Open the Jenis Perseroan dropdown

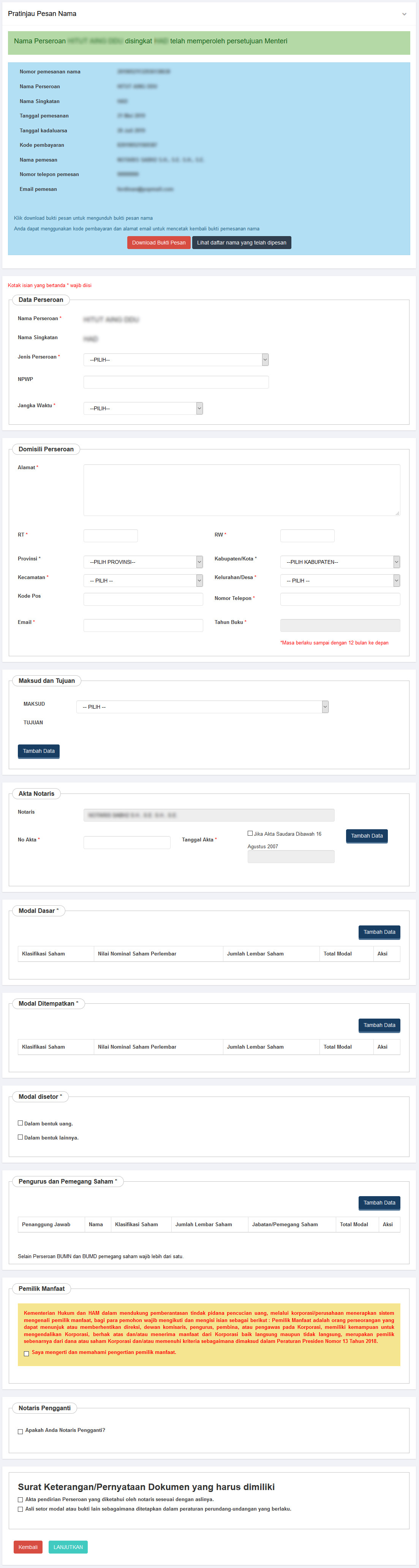pos(176,360)
